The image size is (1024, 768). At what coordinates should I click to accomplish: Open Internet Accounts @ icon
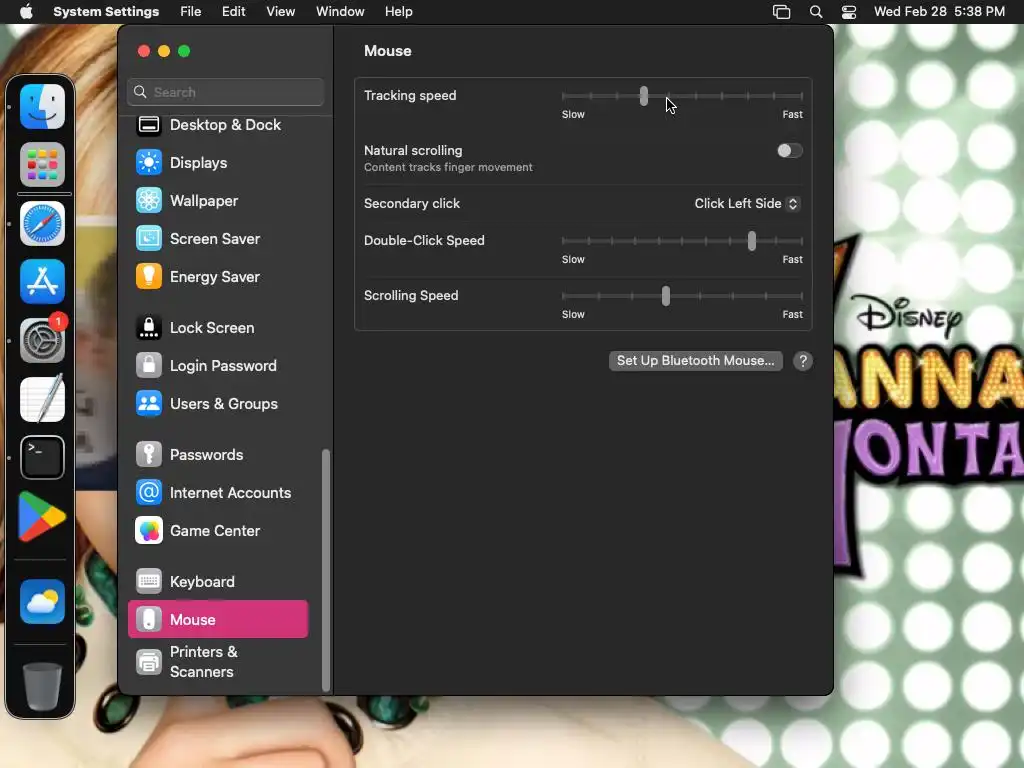(x=149, y=492)
